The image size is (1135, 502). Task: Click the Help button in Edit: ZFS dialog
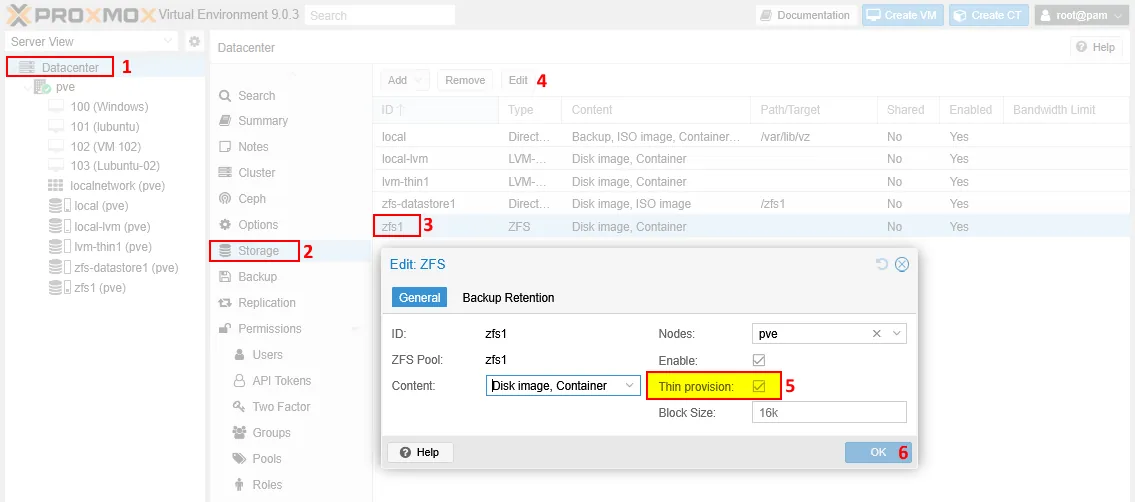pos(420,452)
